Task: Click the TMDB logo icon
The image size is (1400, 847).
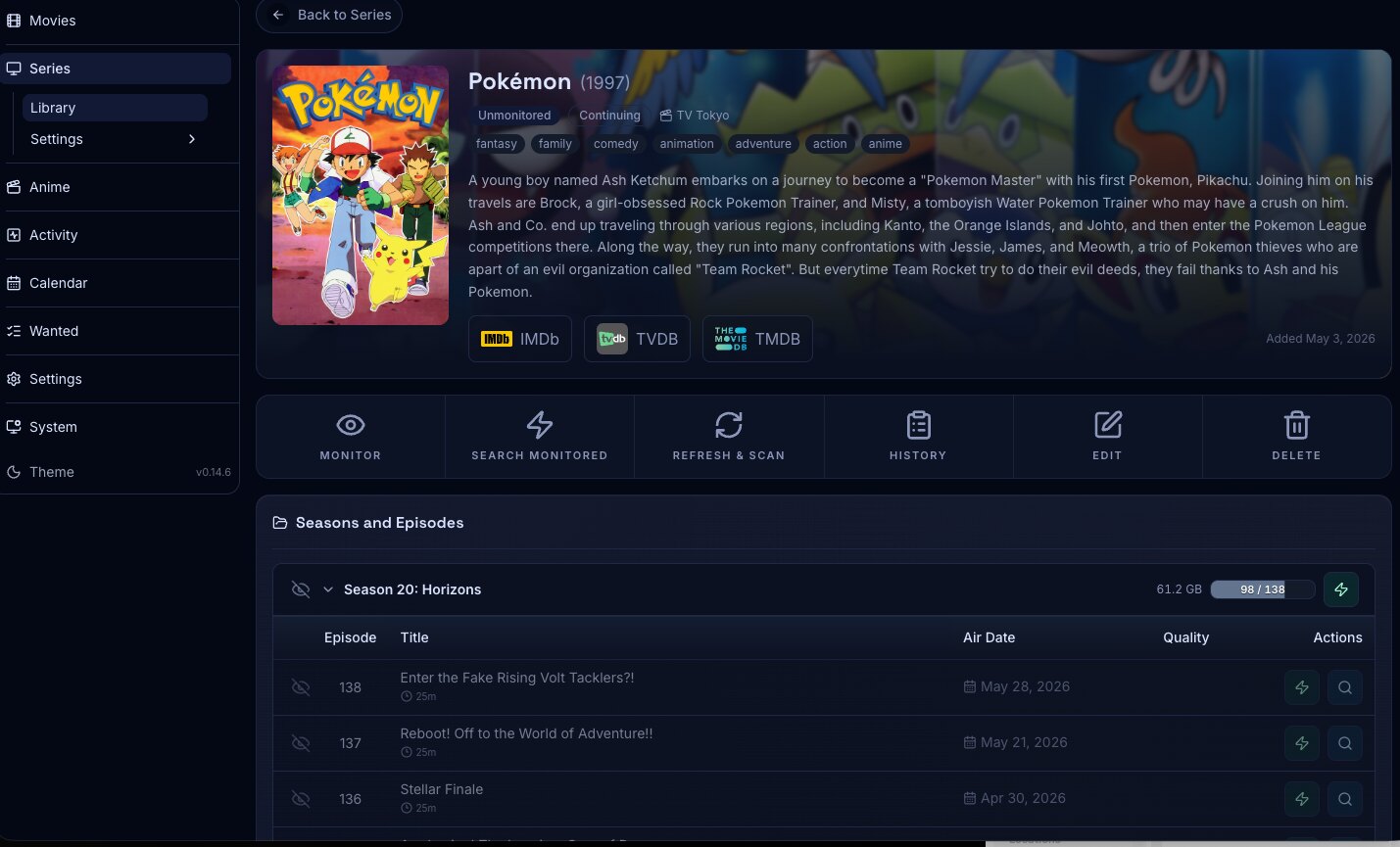Action: point(731,339)
